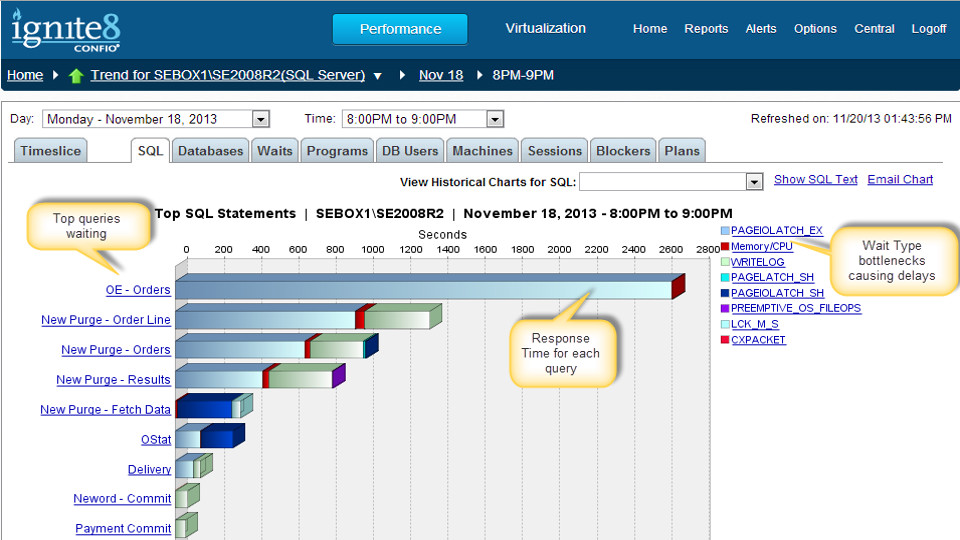Click the red Memory/CPU legend square

pos(725,247)
